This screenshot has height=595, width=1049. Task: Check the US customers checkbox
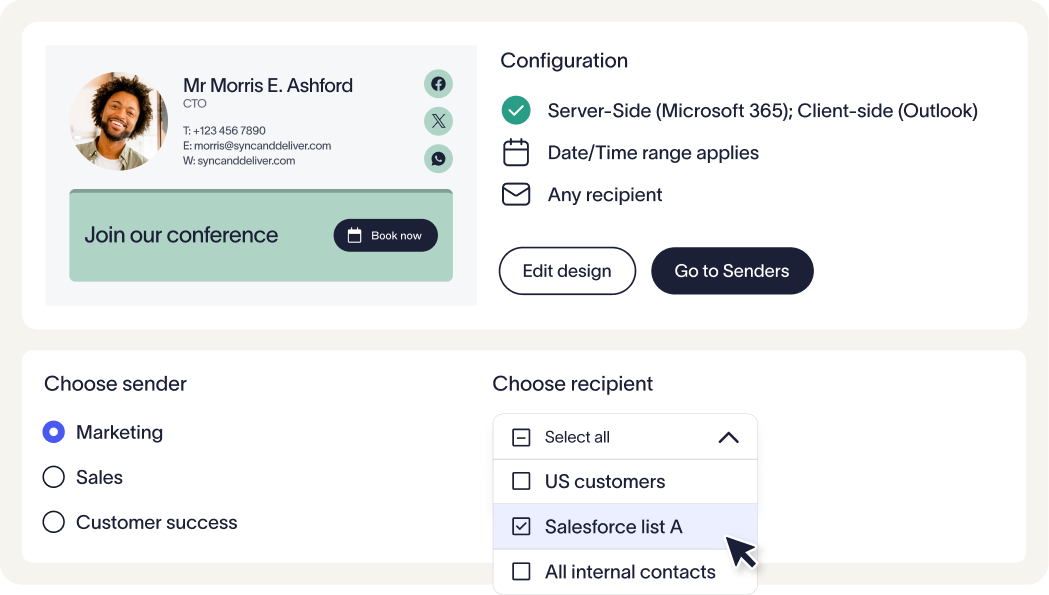point(521,481)
